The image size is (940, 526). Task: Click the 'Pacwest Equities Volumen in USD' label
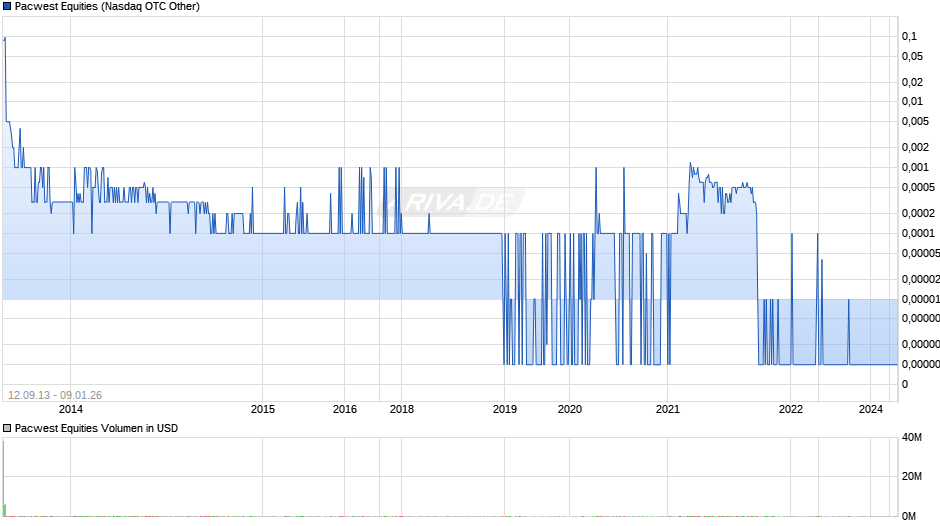[97, 428]
